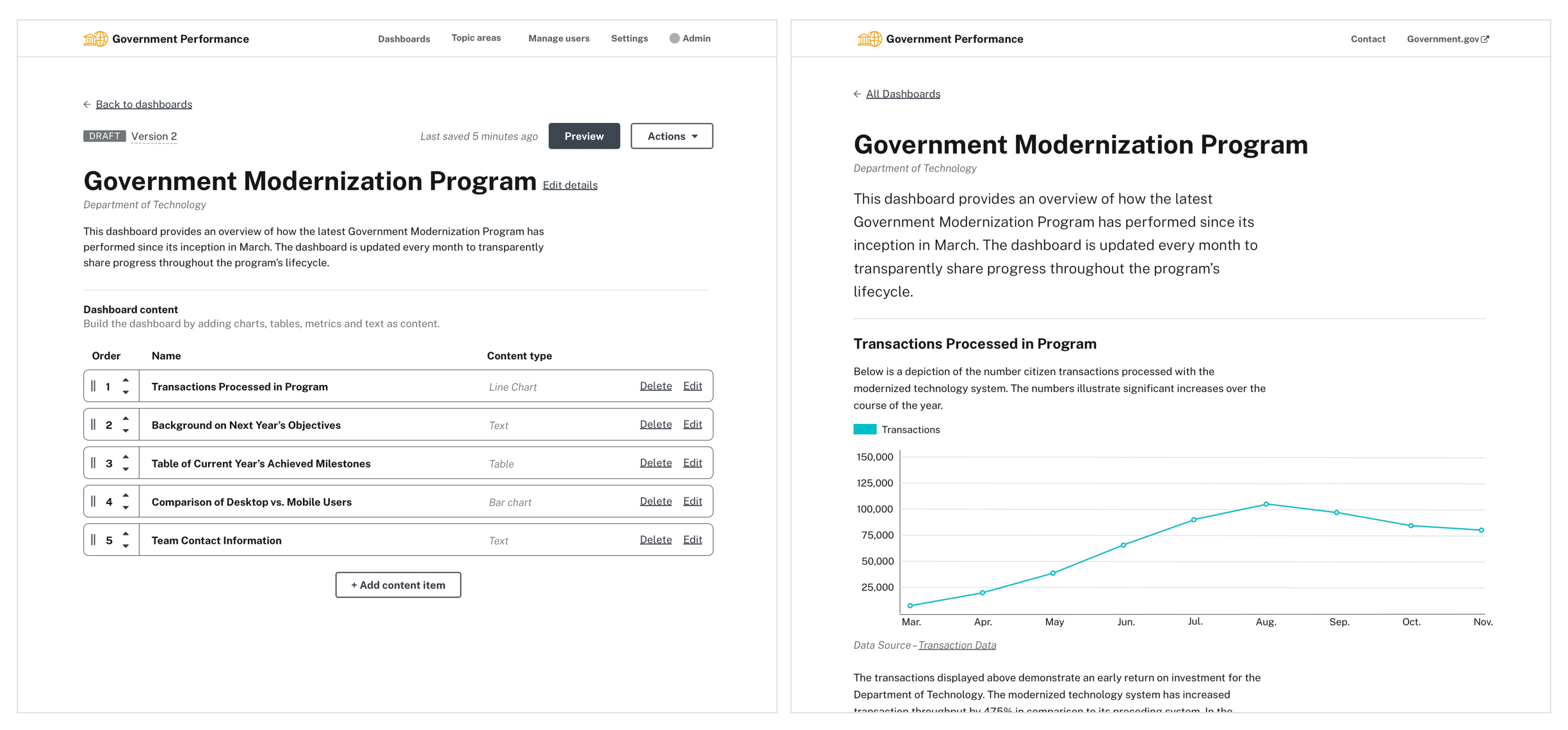1568x730 pixels.
Task: Click the arrow icon next to All Dashboards
Action: 857,94
